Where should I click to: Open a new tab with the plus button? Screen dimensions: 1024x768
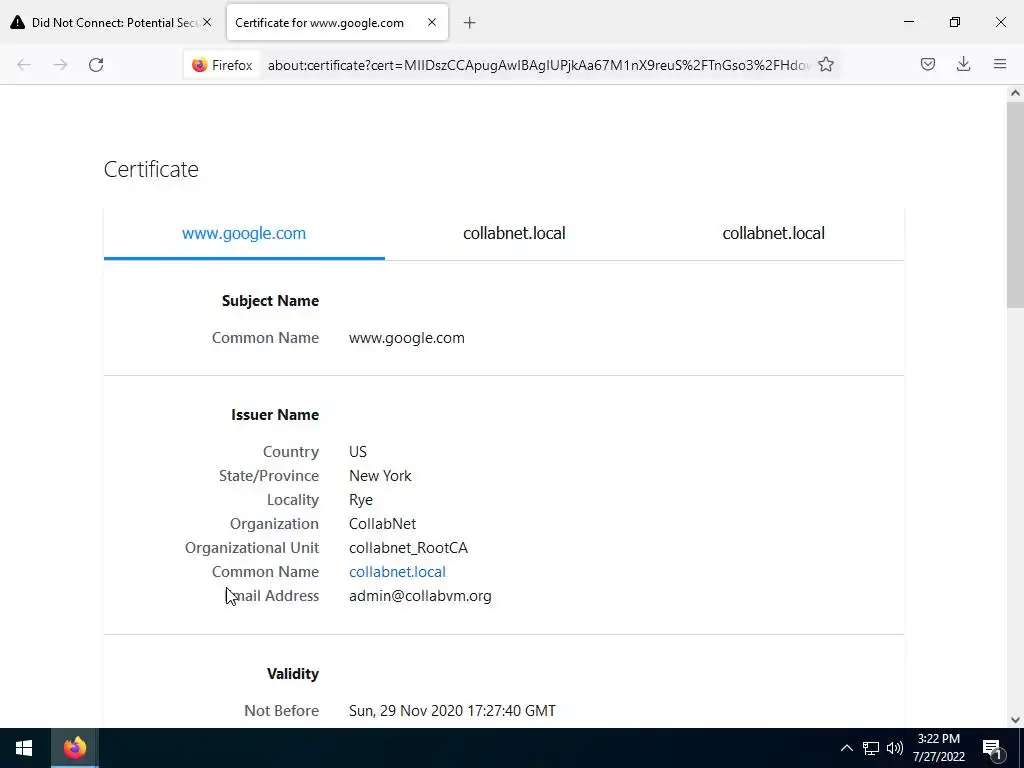click(470, 23)
